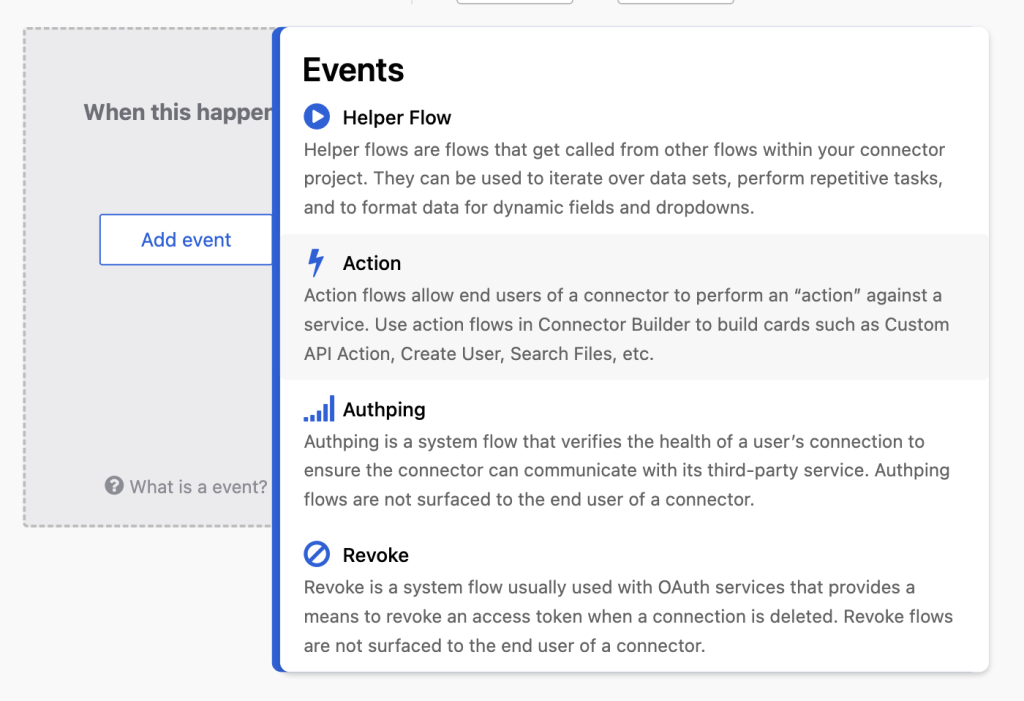Click the Revoke OAuth description paragraph
This screenshot has height=701, width=1024.
[x=628, y=616]
